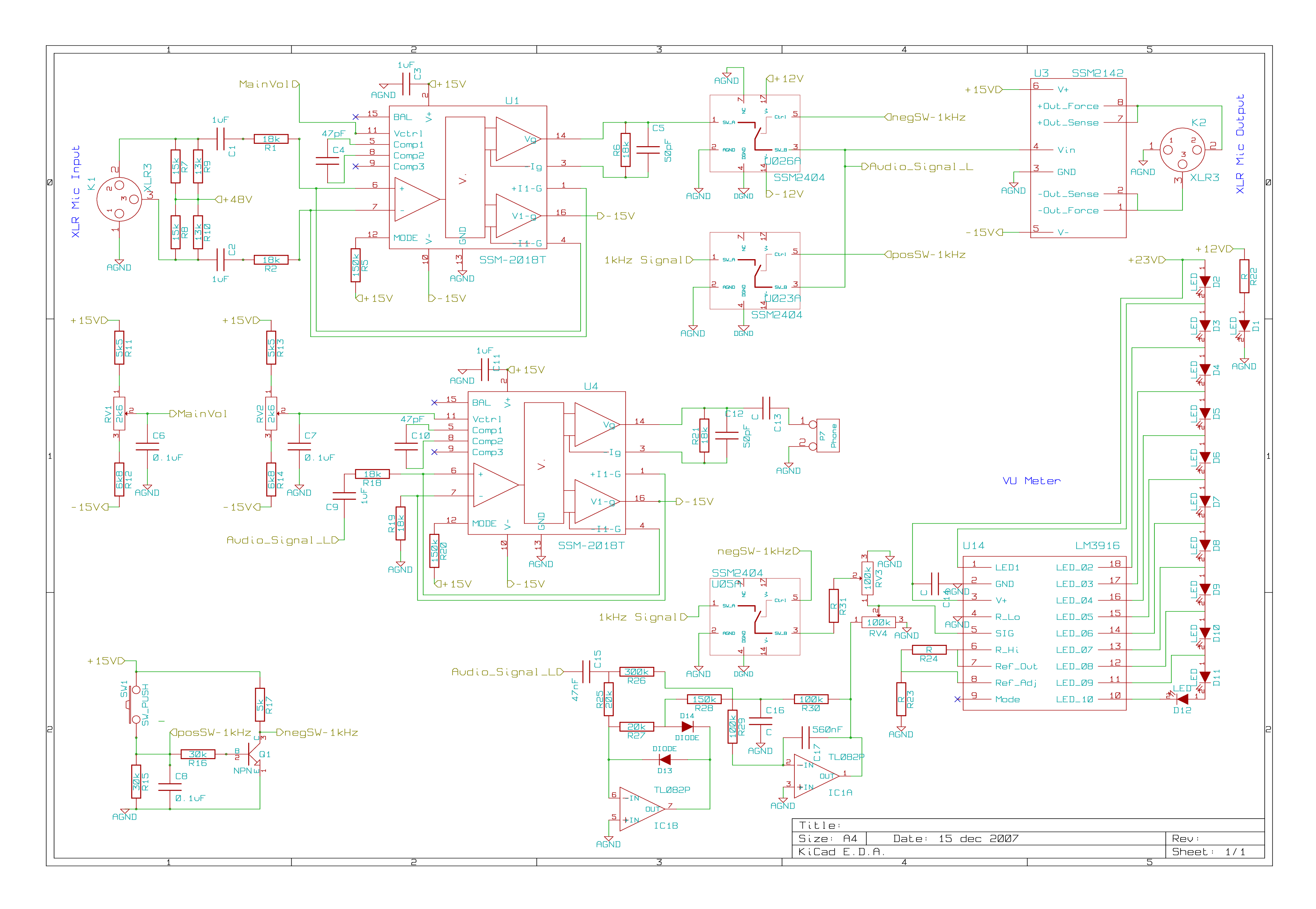Image resolution: width=1316 pixels, height=909 pixels.
Task: Select trimmer RV4 100k symbol
Action: pos(879,622)
